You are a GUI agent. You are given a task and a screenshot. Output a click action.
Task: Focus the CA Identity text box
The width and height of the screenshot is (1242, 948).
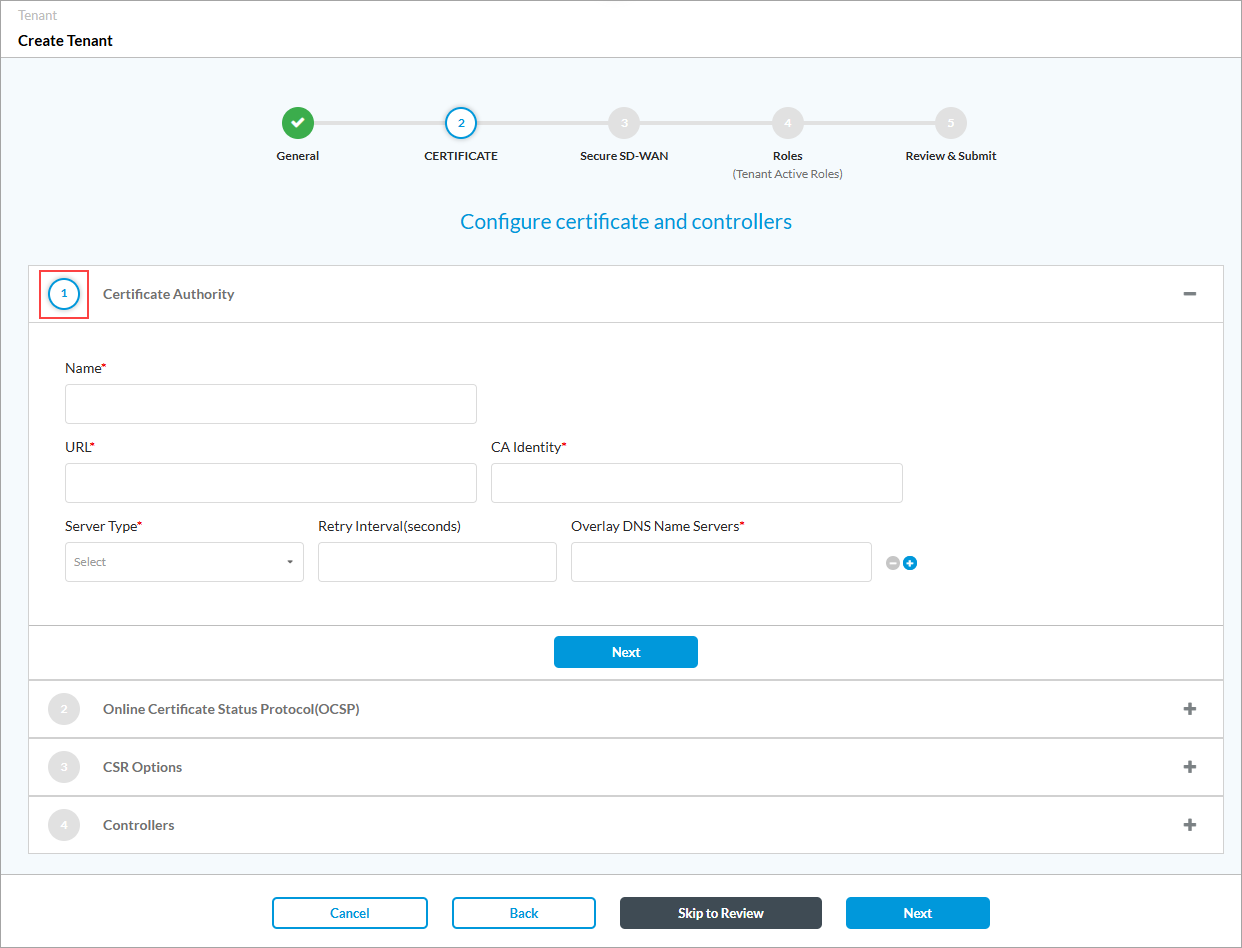point(696,483)
